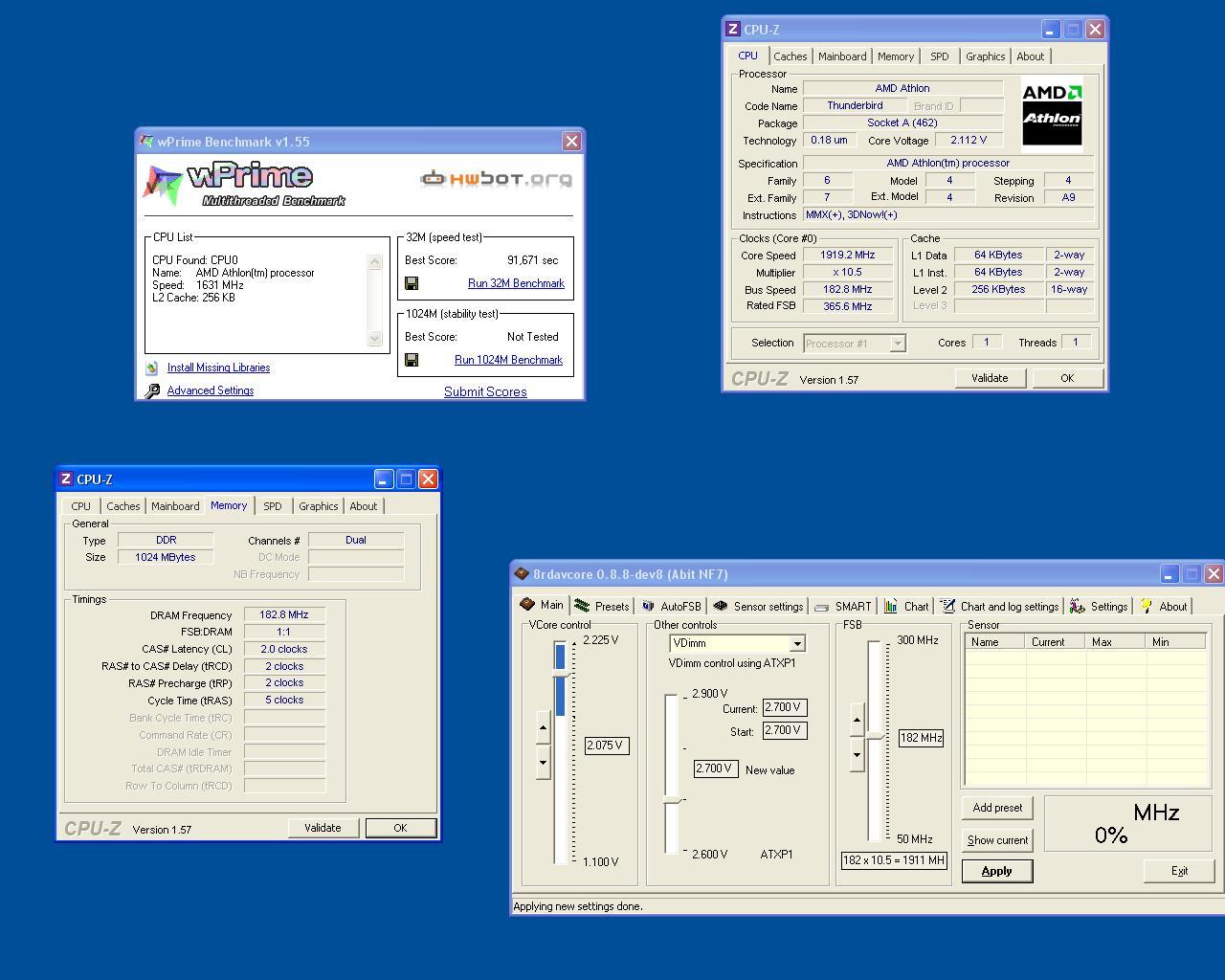Click the AMD Athlon logo in CPU-Z
This screenshot has width=1225, height=980.
point(1052,114)
